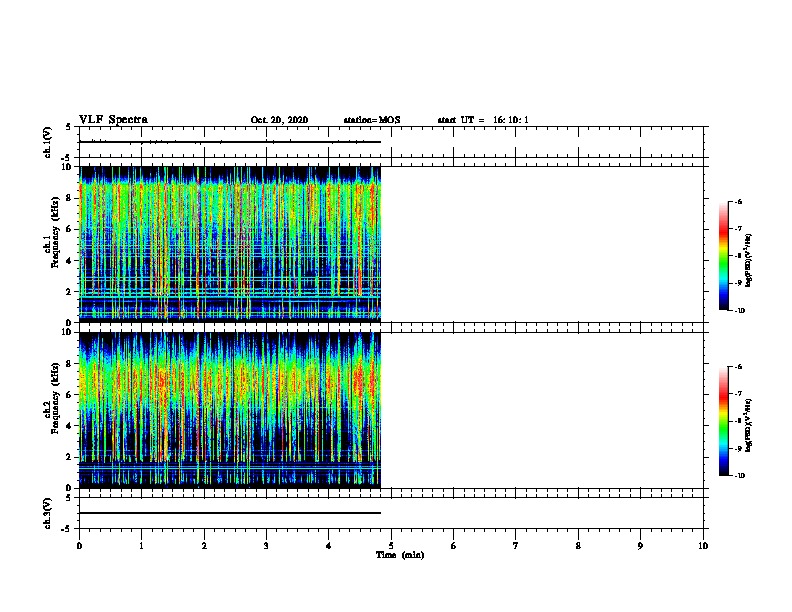Click the ch.1 colorbar "log(PSD)" unit label
The height and width of the screenshot is (612, 792).
(749, 260)
